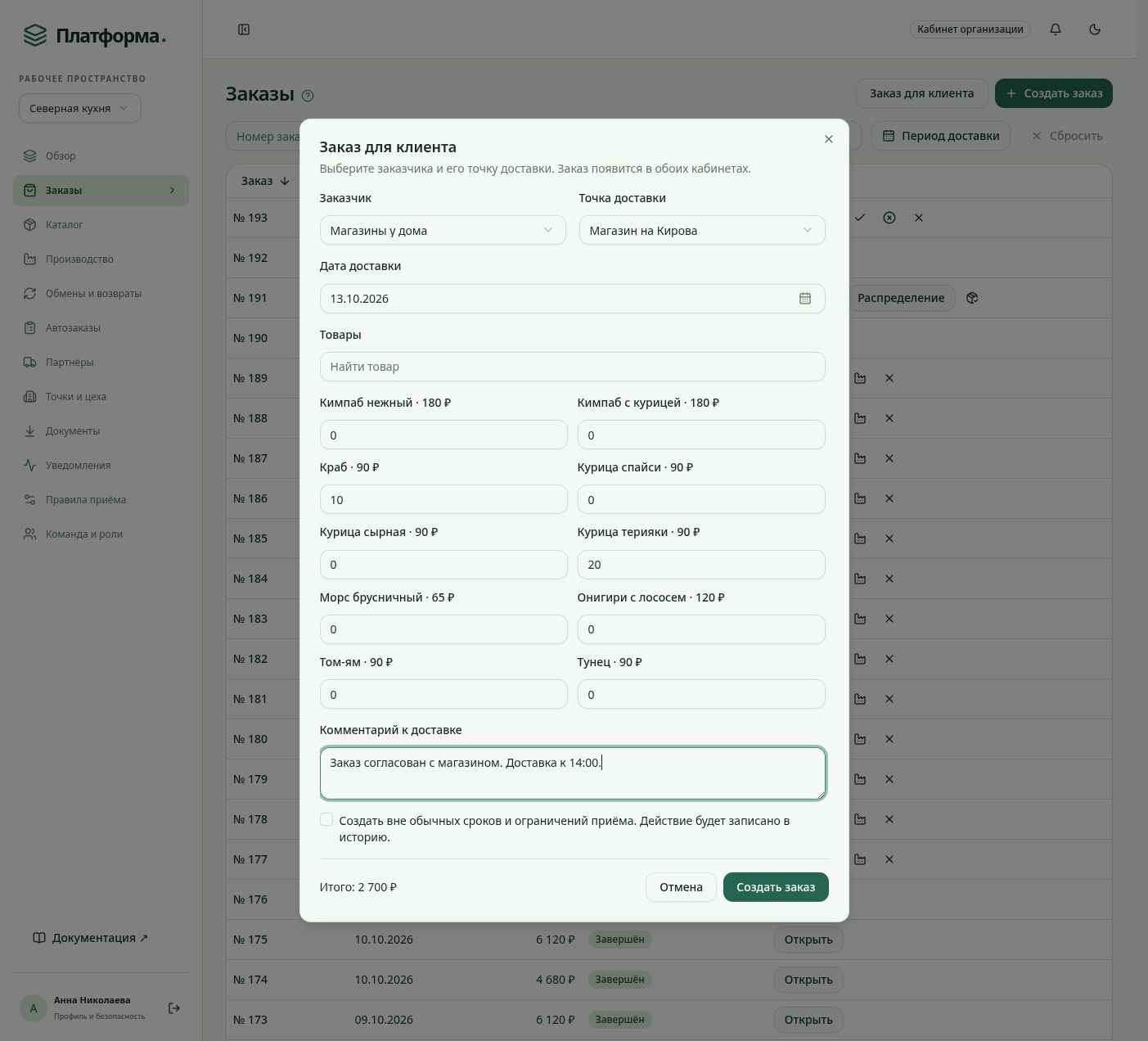Image resolution: width=1148 pixels, height=1041 pixels.
Task: Close the «Заказ для клиента» dialog
Action: (828, 139)
